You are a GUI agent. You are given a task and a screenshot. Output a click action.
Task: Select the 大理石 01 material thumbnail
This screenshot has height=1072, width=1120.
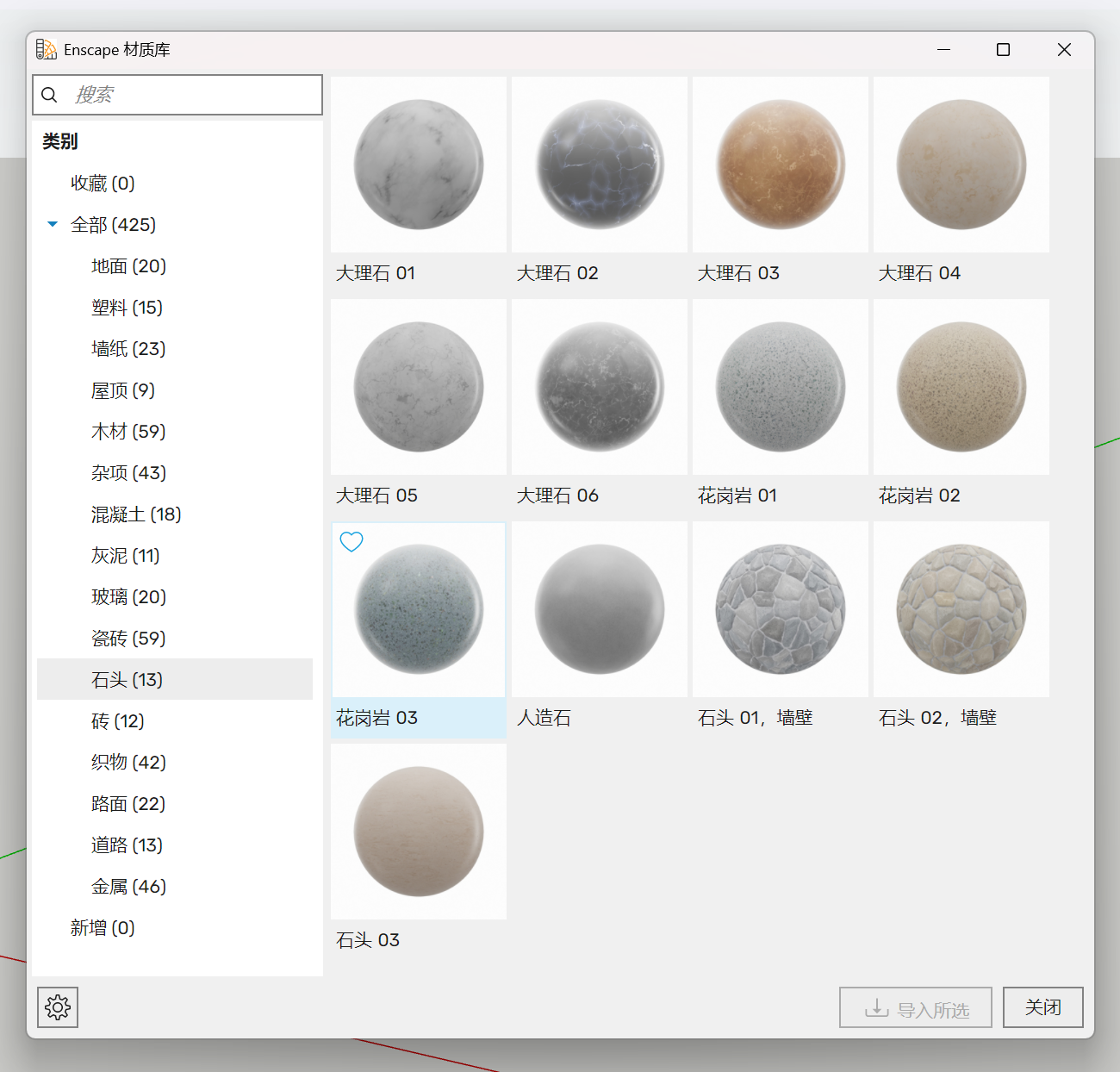click(419, 165)
